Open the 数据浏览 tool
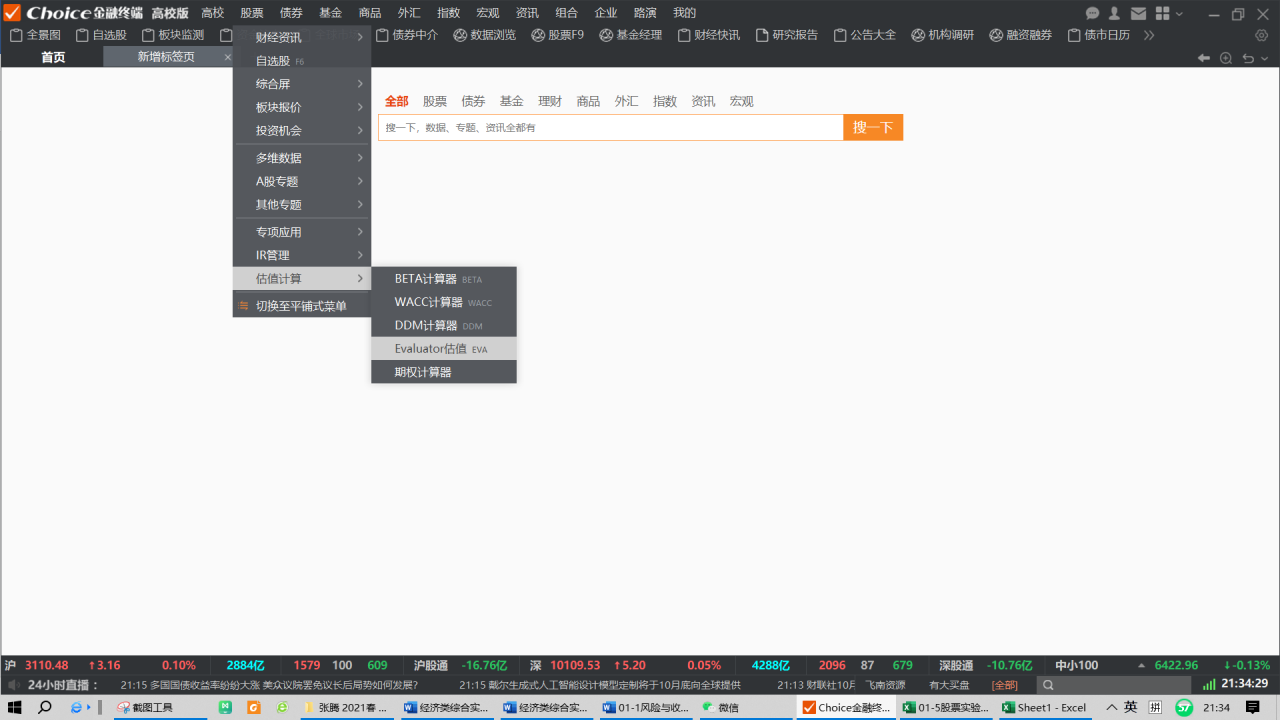1280x720 pixels. [x=485, y=35]
